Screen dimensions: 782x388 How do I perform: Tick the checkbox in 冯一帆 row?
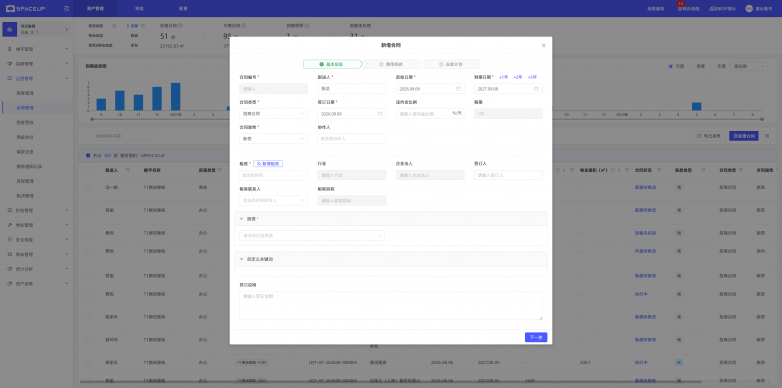(x=88, y=187)
